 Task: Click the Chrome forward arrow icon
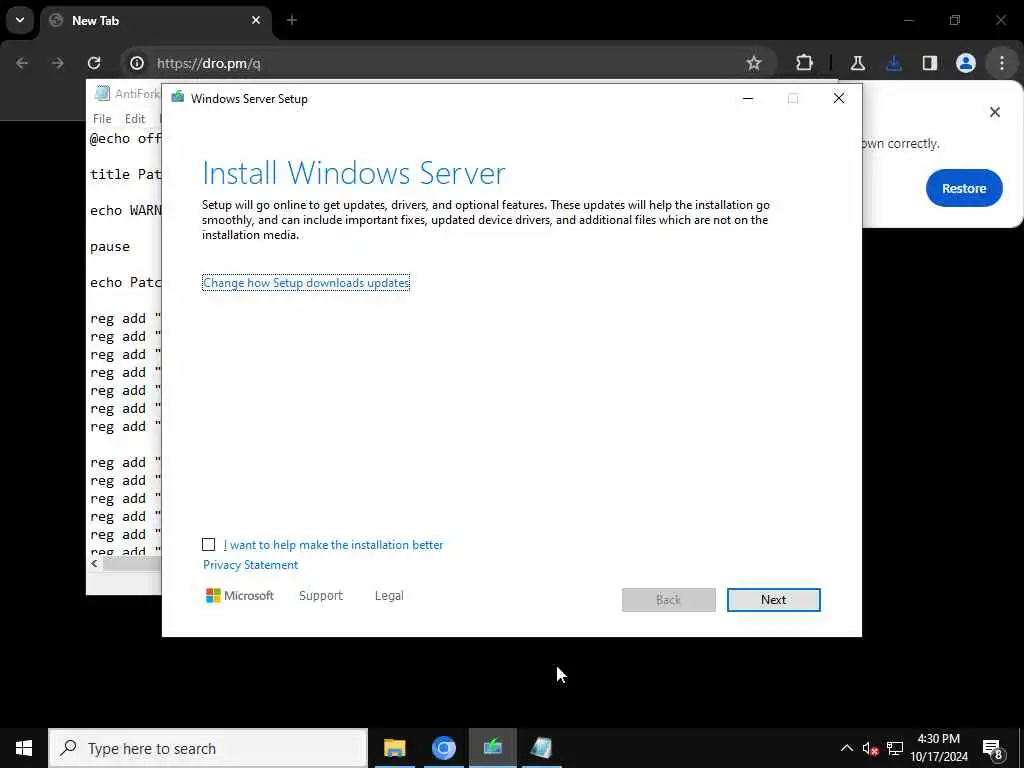[x=57, y=63]
